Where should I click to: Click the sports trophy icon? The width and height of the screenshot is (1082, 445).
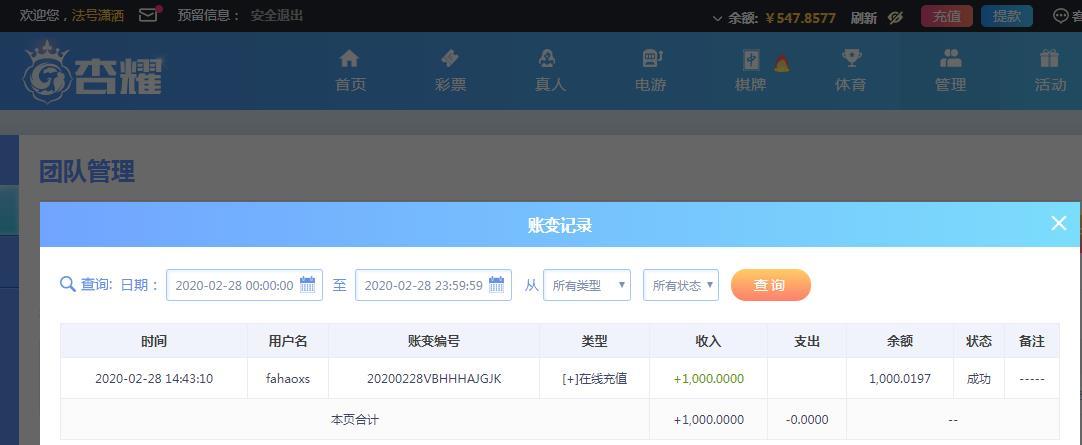coord(852,58)
